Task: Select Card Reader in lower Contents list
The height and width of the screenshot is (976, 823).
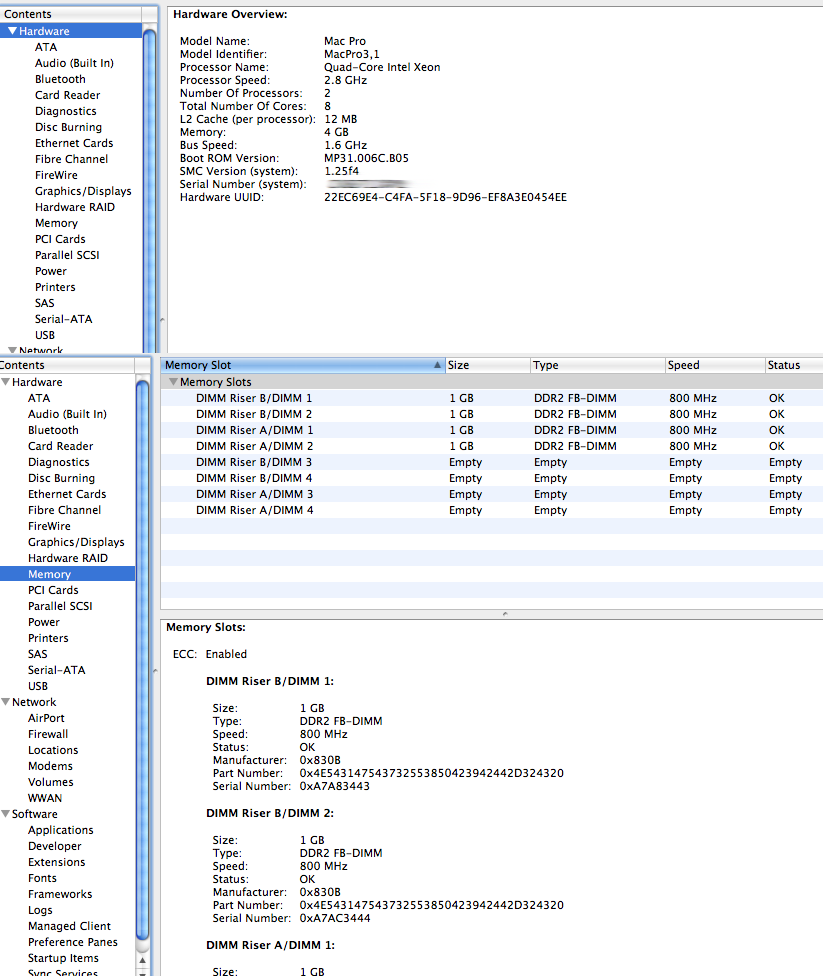Action: coord(60,446)
